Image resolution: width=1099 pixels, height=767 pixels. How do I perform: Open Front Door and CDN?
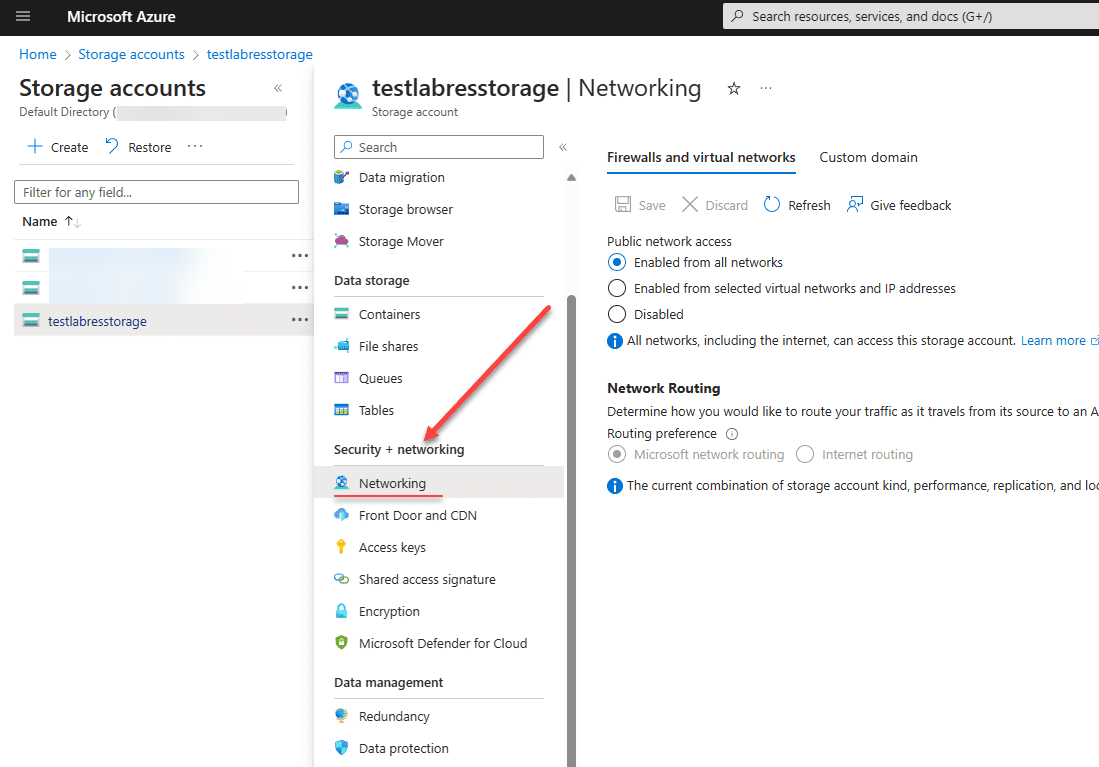[x=418, y=515]
